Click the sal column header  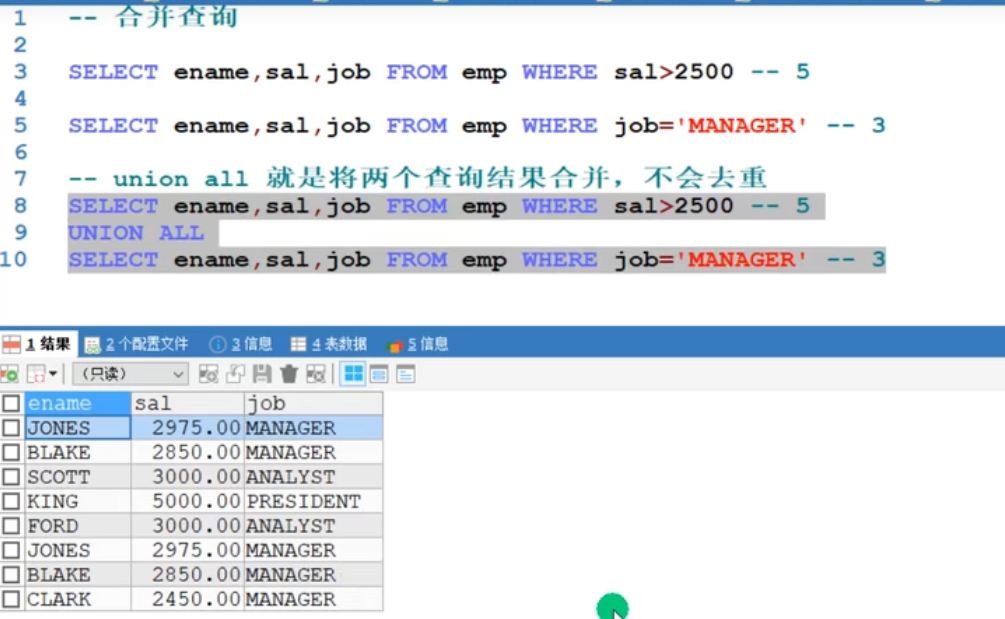(188, 403)
